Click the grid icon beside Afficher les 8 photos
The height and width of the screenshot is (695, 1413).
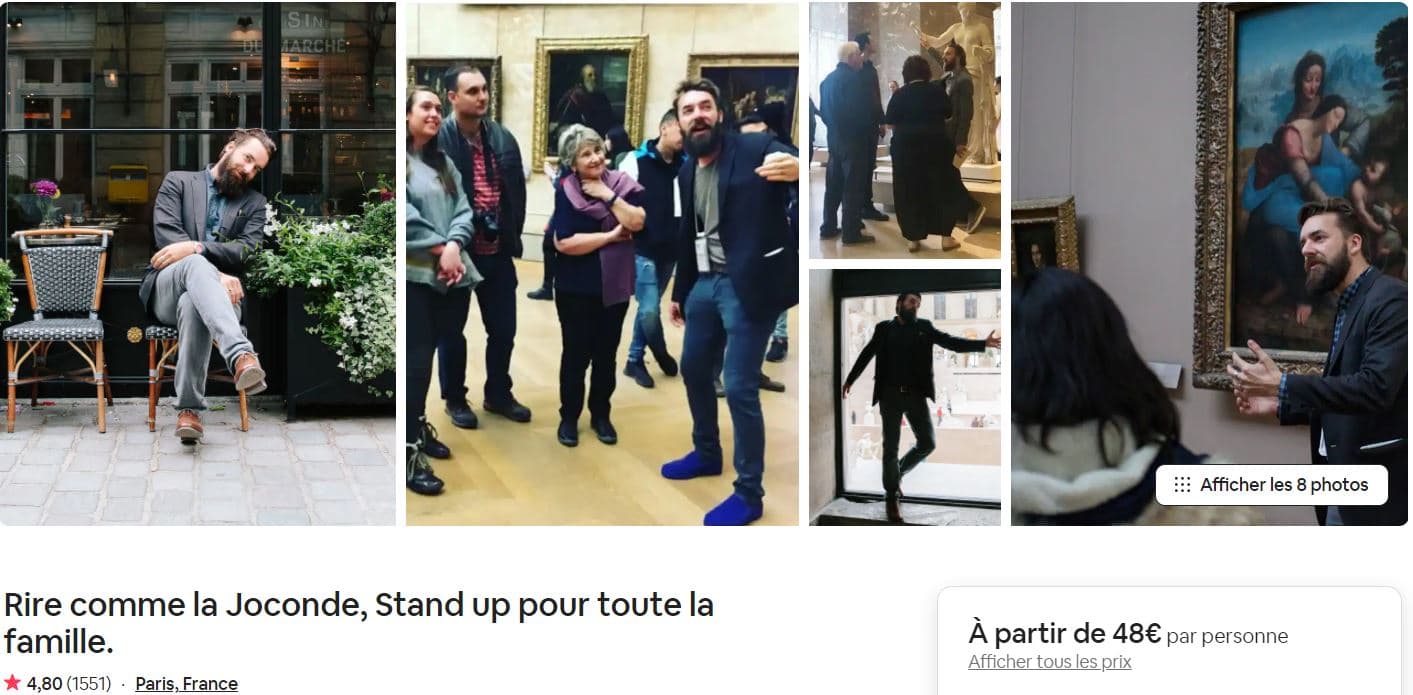(x=1182, y=485)
